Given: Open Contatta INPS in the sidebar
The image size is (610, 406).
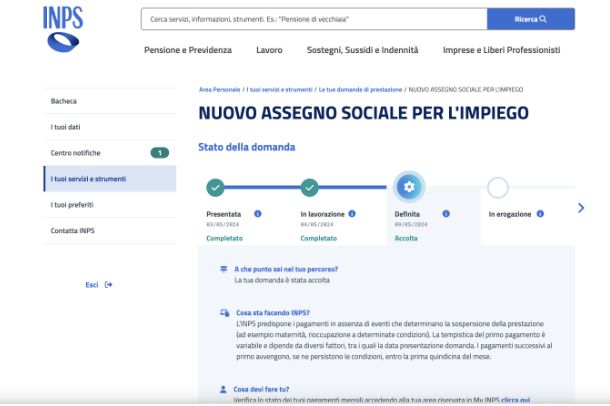Looking at the screenshot, I should pos(110,231).
